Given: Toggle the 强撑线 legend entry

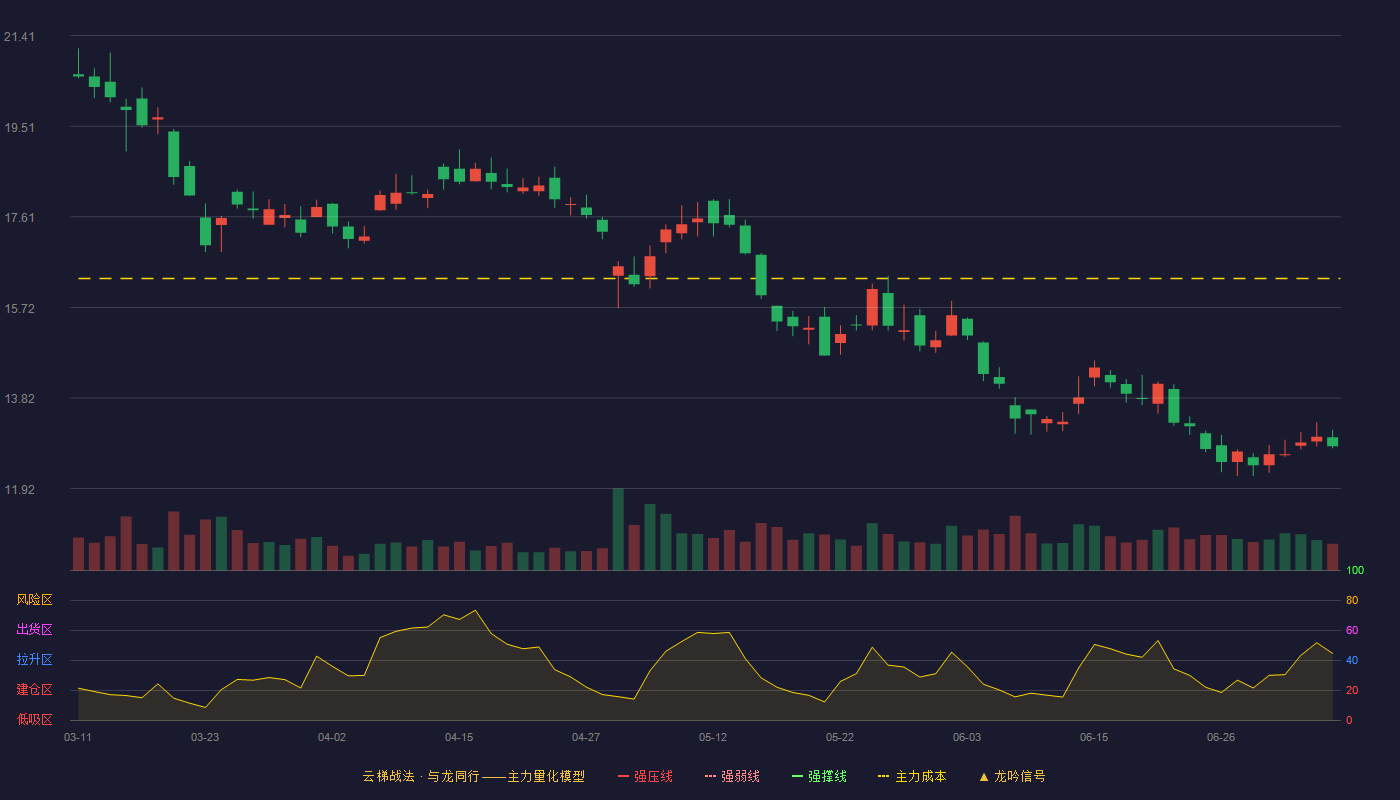Looking at the screenshot, I should point(819,776).
